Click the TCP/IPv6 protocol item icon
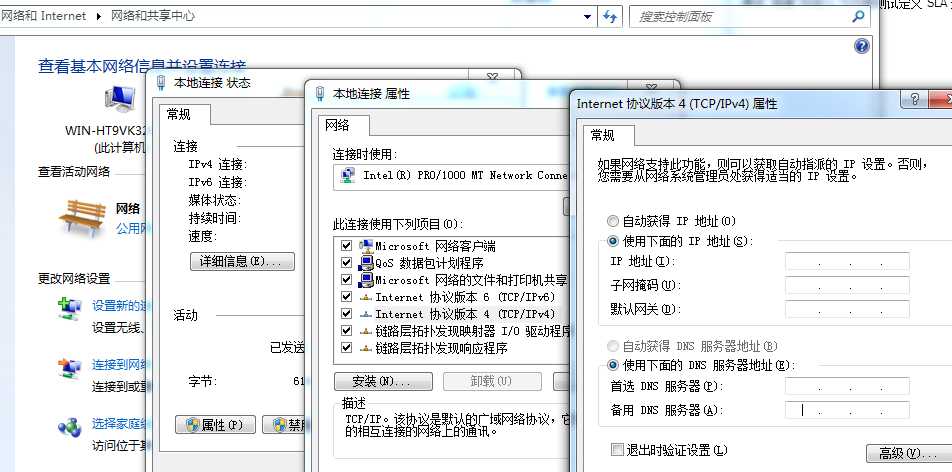This screenshot has height=472, width=952. (x=366, y=298)
